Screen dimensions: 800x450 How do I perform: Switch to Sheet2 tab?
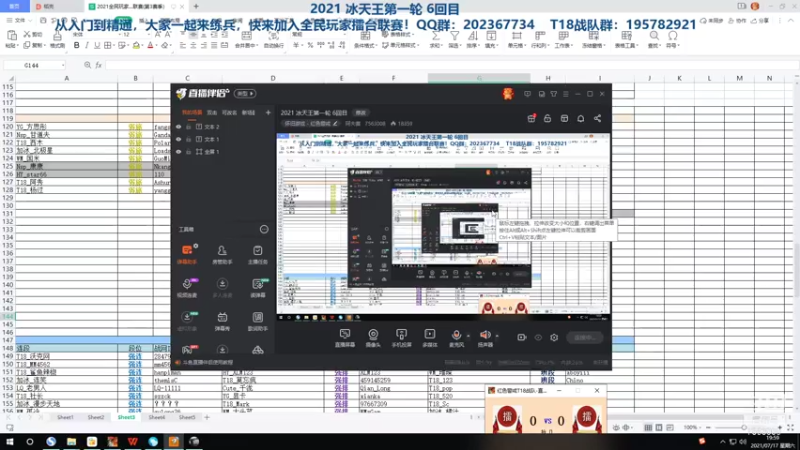95,417
